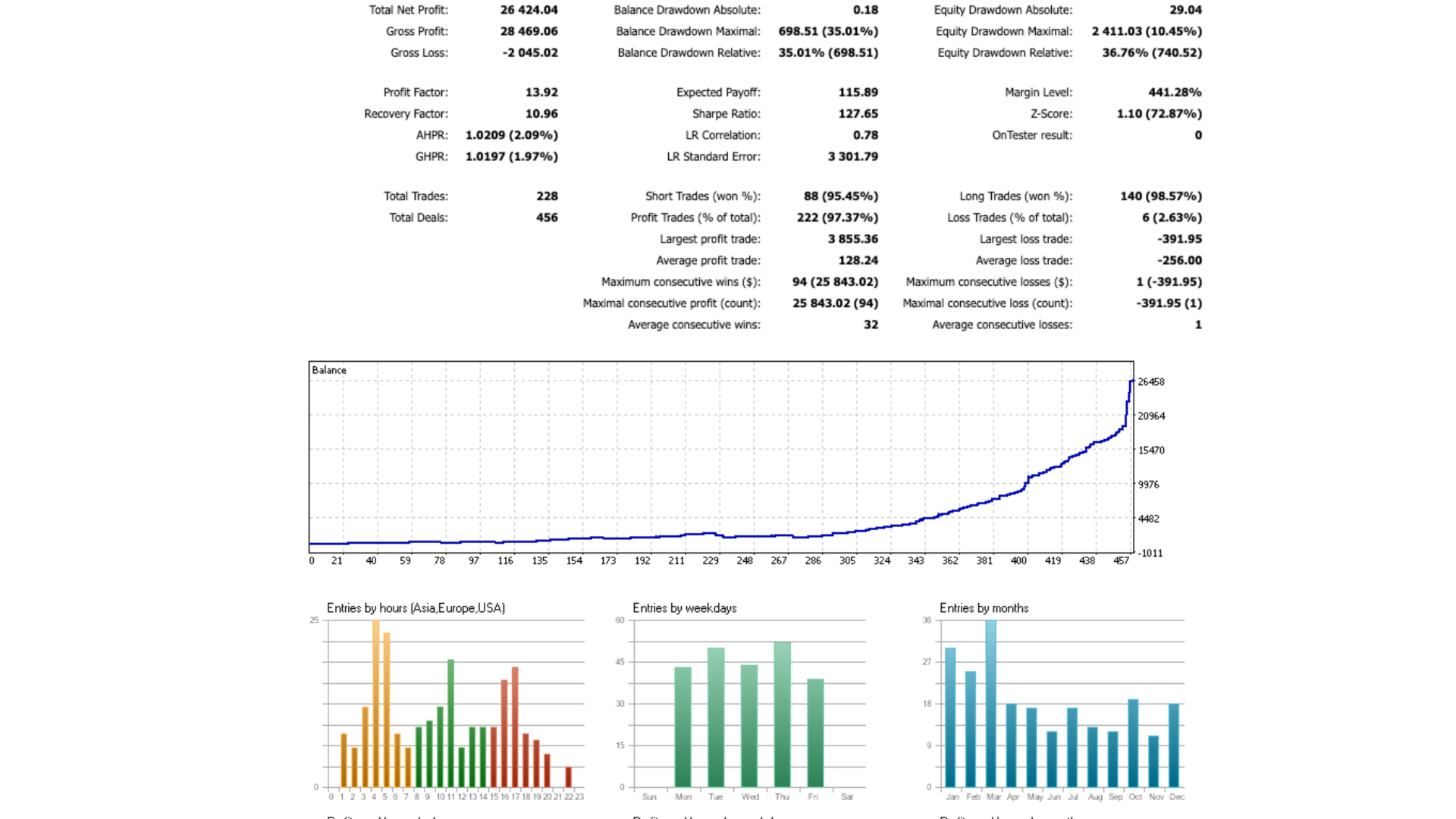Click the Balance Drawdown Maximal value
The width and height of the screenshot is (1456, 819).
tap(827, 31)
